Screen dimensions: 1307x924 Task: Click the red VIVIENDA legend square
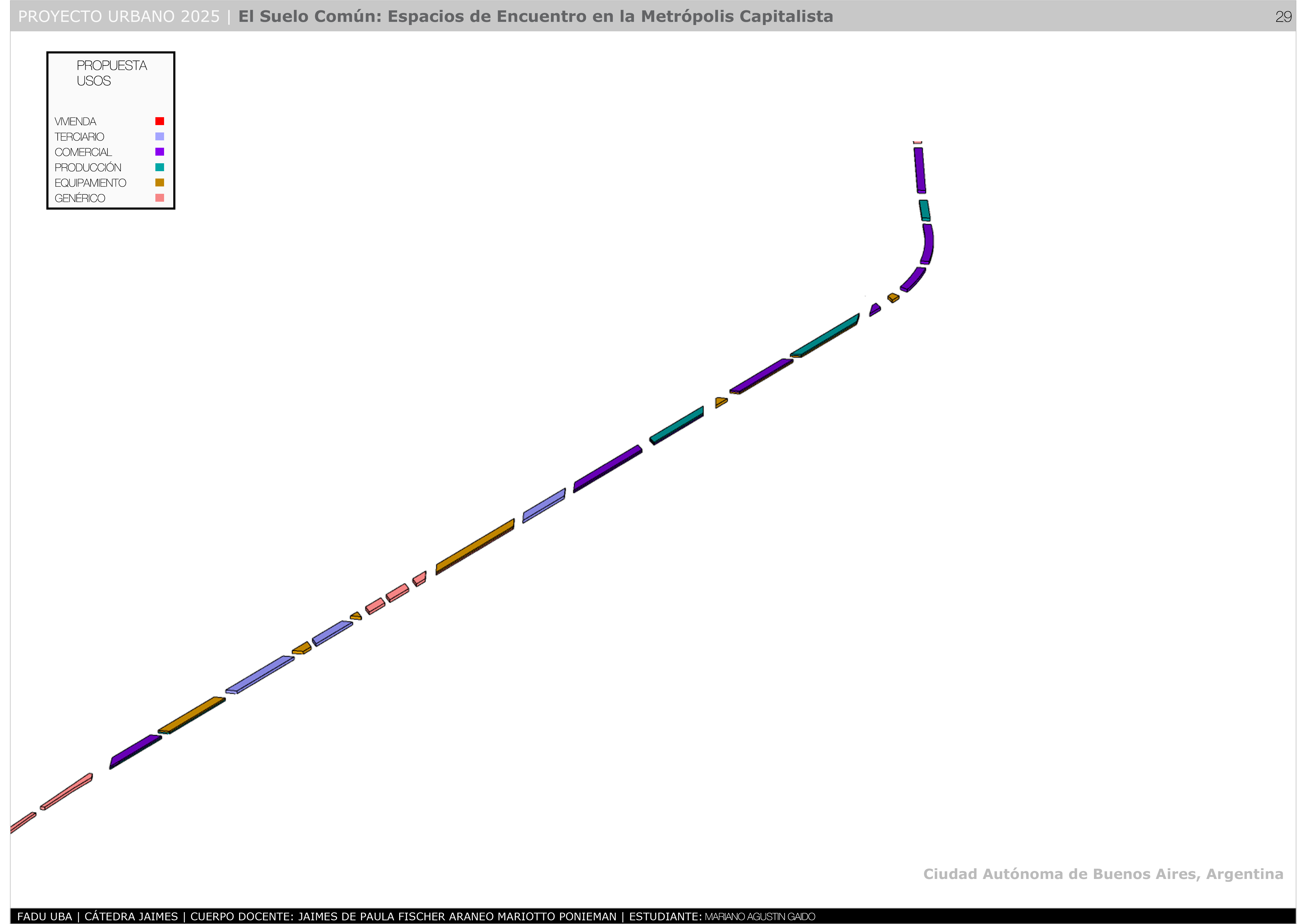tap(159, 121)
